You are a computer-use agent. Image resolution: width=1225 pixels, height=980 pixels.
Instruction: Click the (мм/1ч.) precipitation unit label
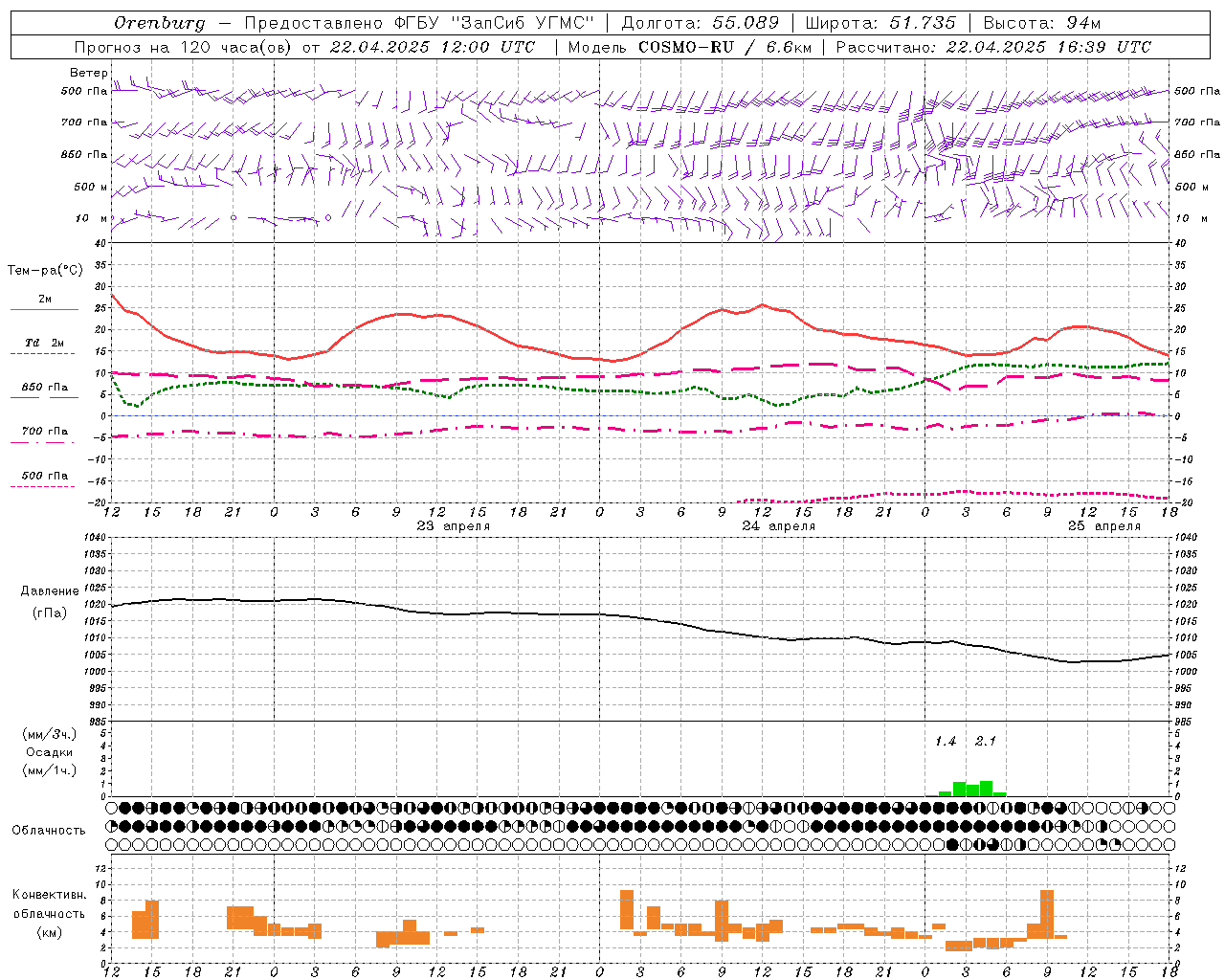(49, 770)
